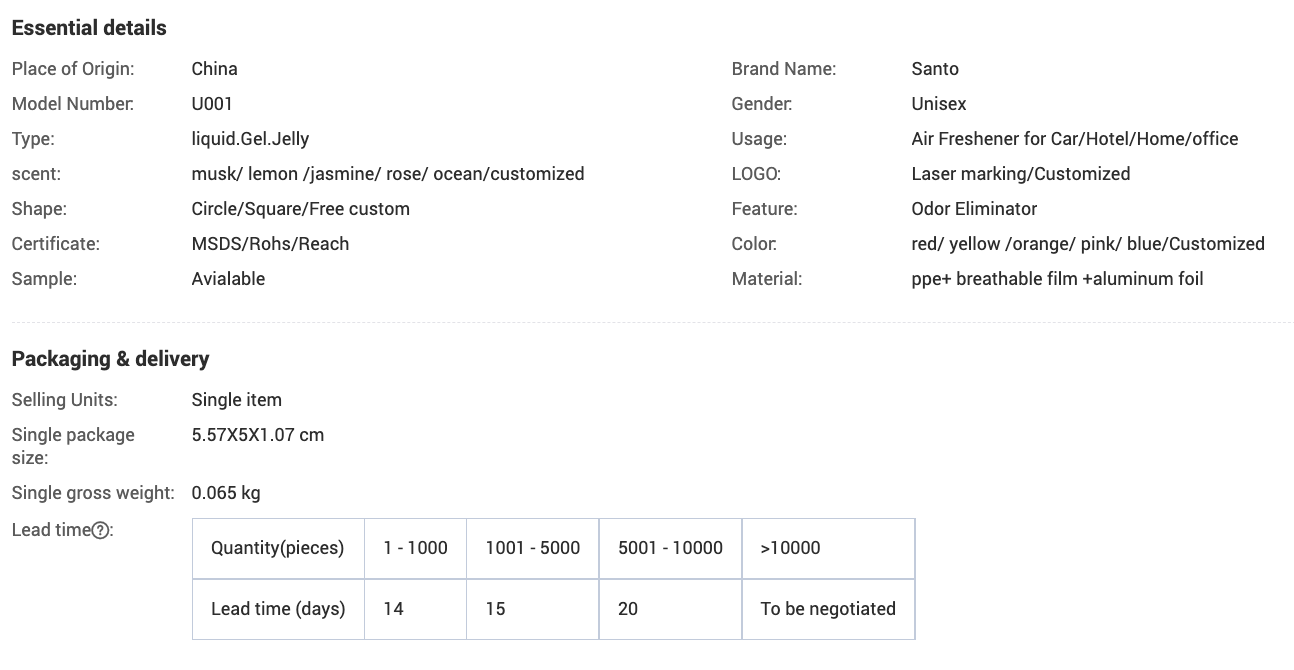Click the Lead time help question-mark icon
Screen dimensions: 1294x670
pos(100,531)
